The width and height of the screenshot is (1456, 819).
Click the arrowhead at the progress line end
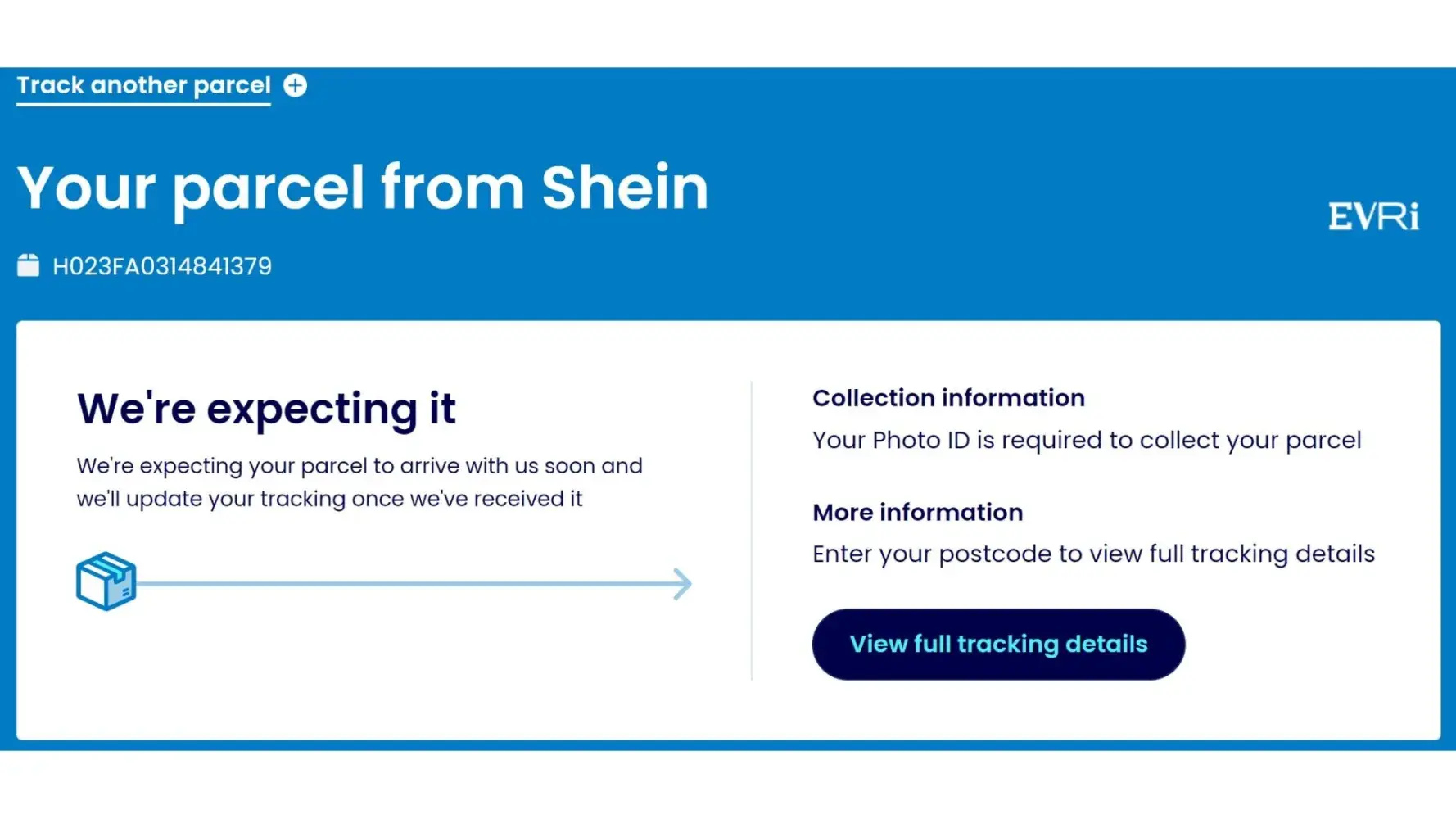tap(682, 584)
